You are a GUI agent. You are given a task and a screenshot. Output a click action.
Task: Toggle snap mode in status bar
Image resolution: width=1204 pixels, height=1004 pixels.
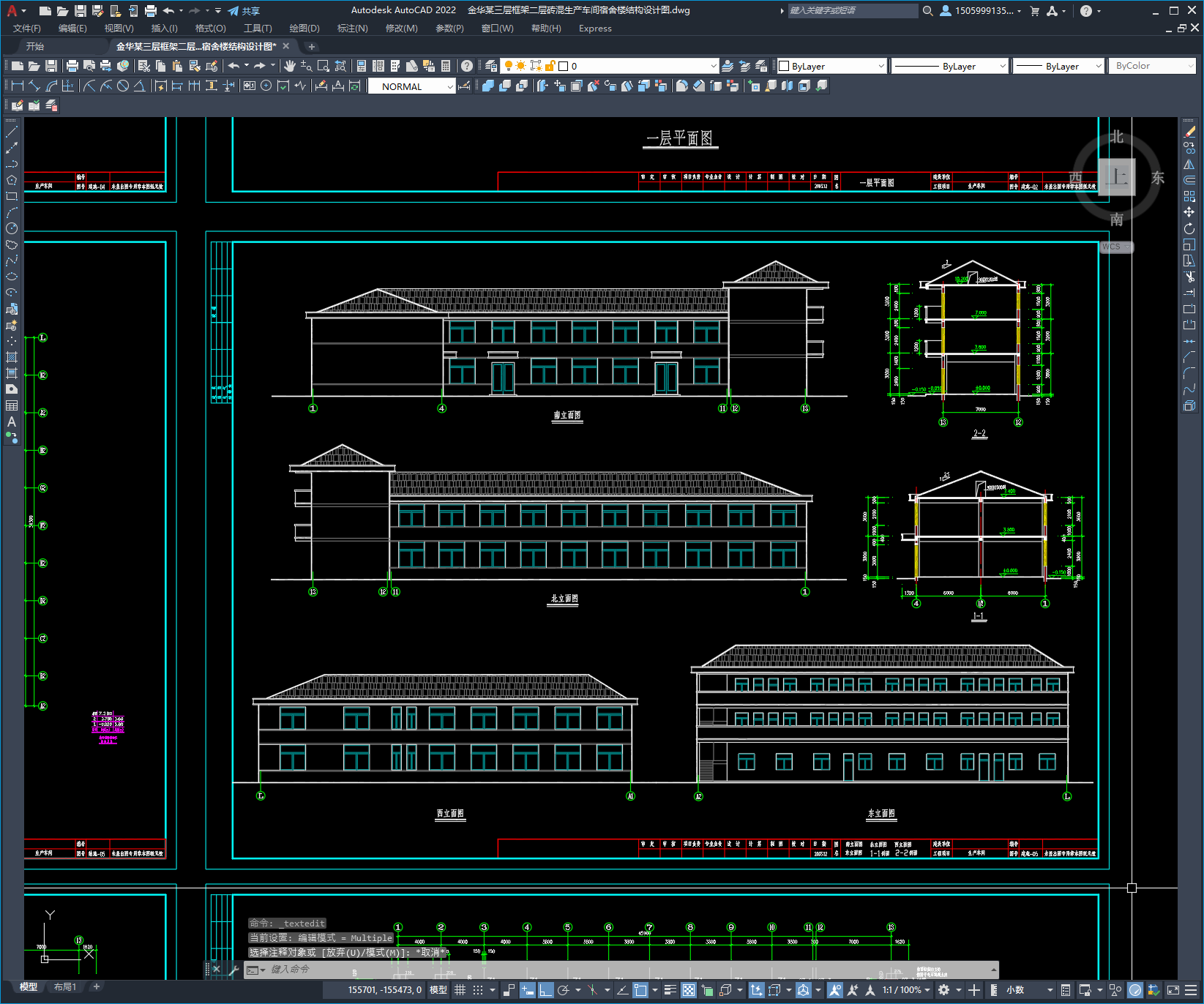tap(478, 990)
